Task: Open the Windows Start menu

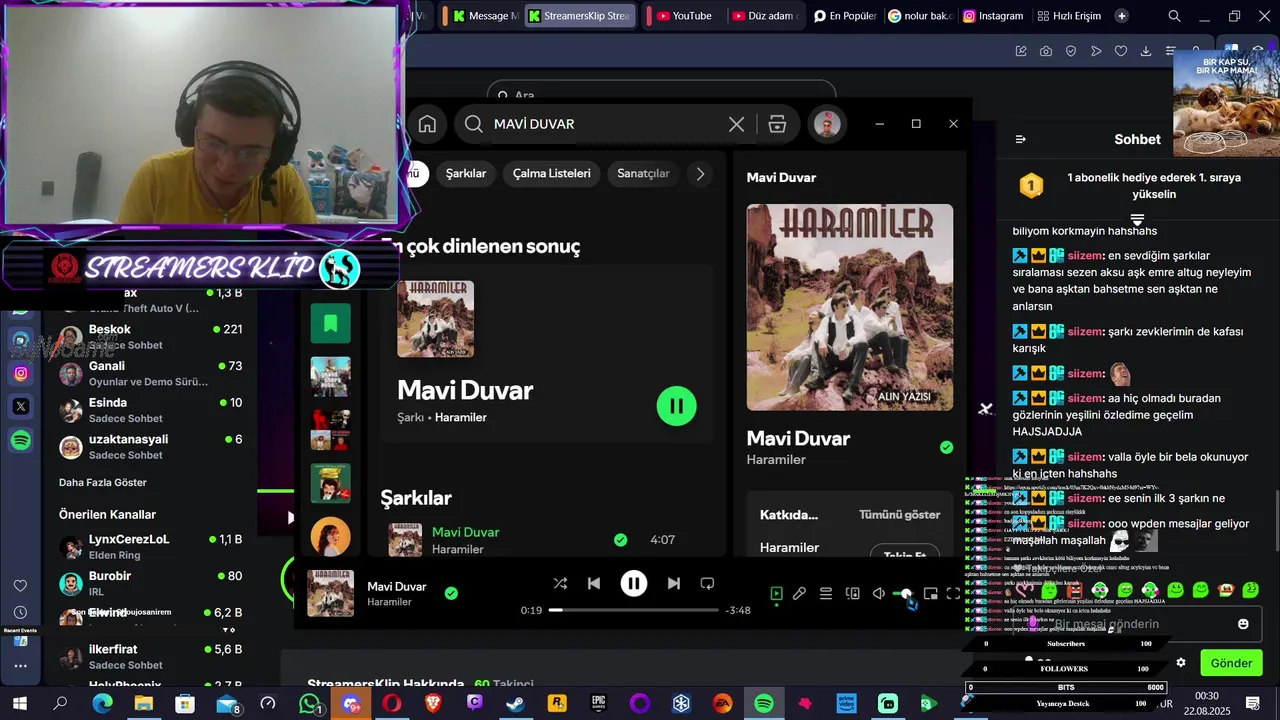Action: [x=19, y=704]
